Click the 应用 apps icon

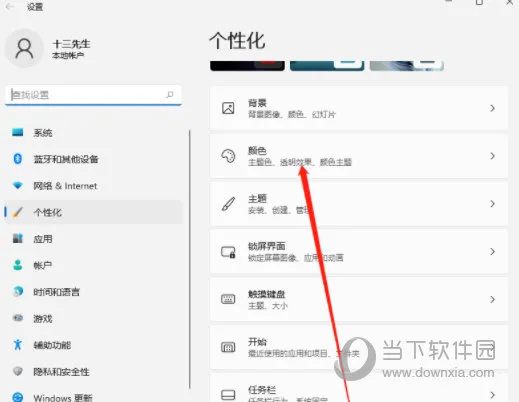coord(18,238)
